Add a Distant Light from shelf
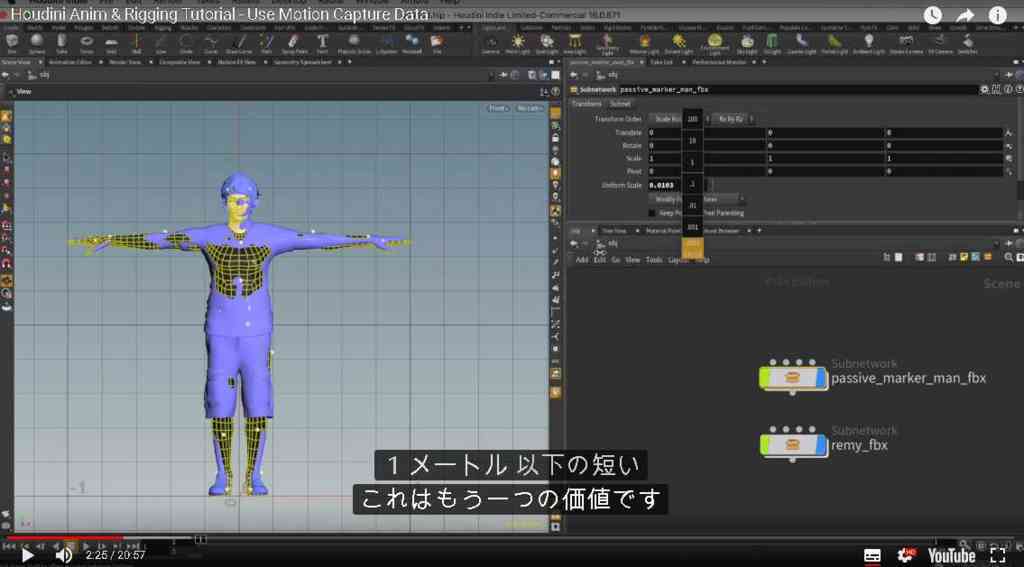1024x567 pixels. 679,44
